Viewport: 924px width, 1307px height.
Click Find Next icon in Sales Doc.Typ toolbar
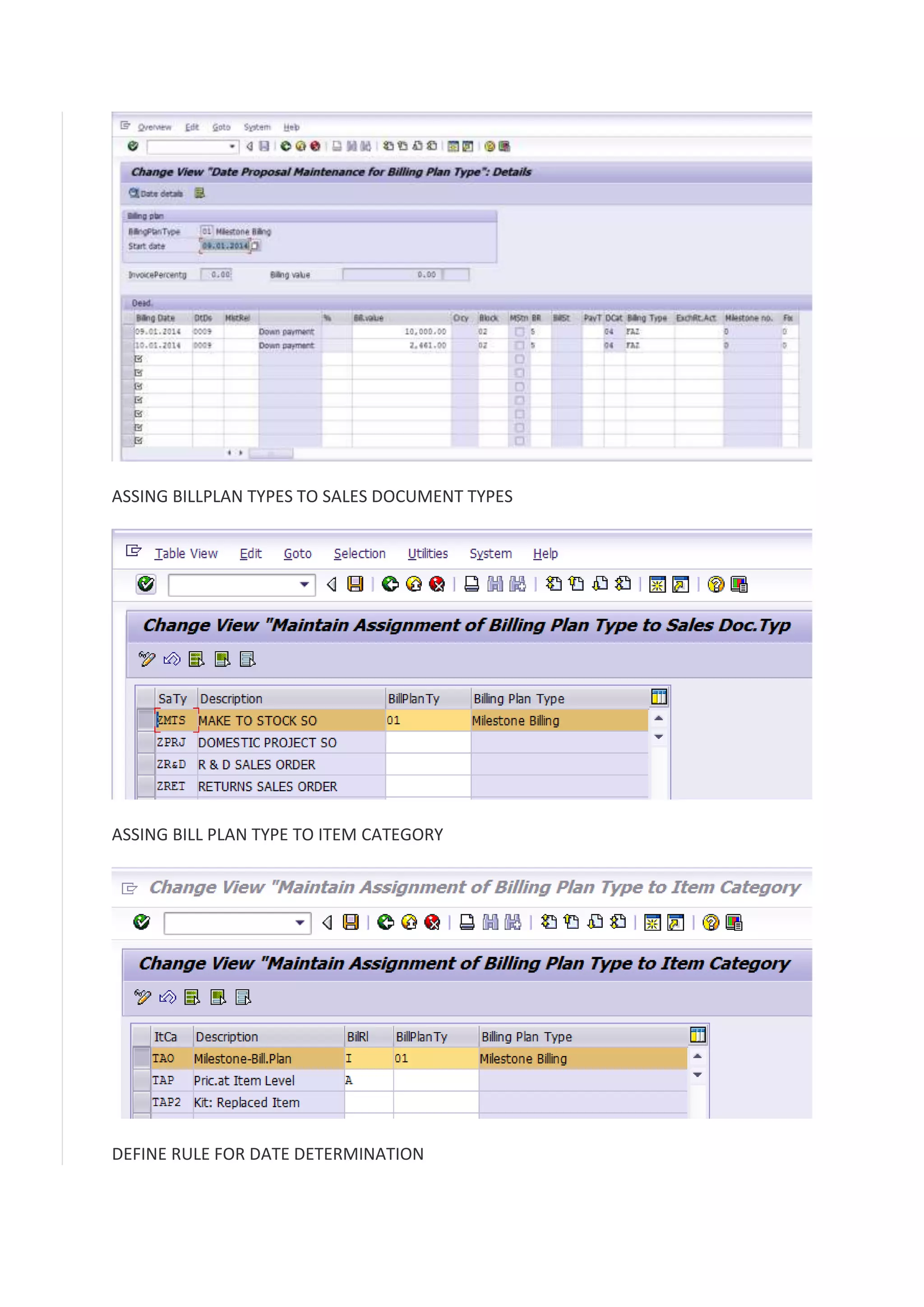518,584
